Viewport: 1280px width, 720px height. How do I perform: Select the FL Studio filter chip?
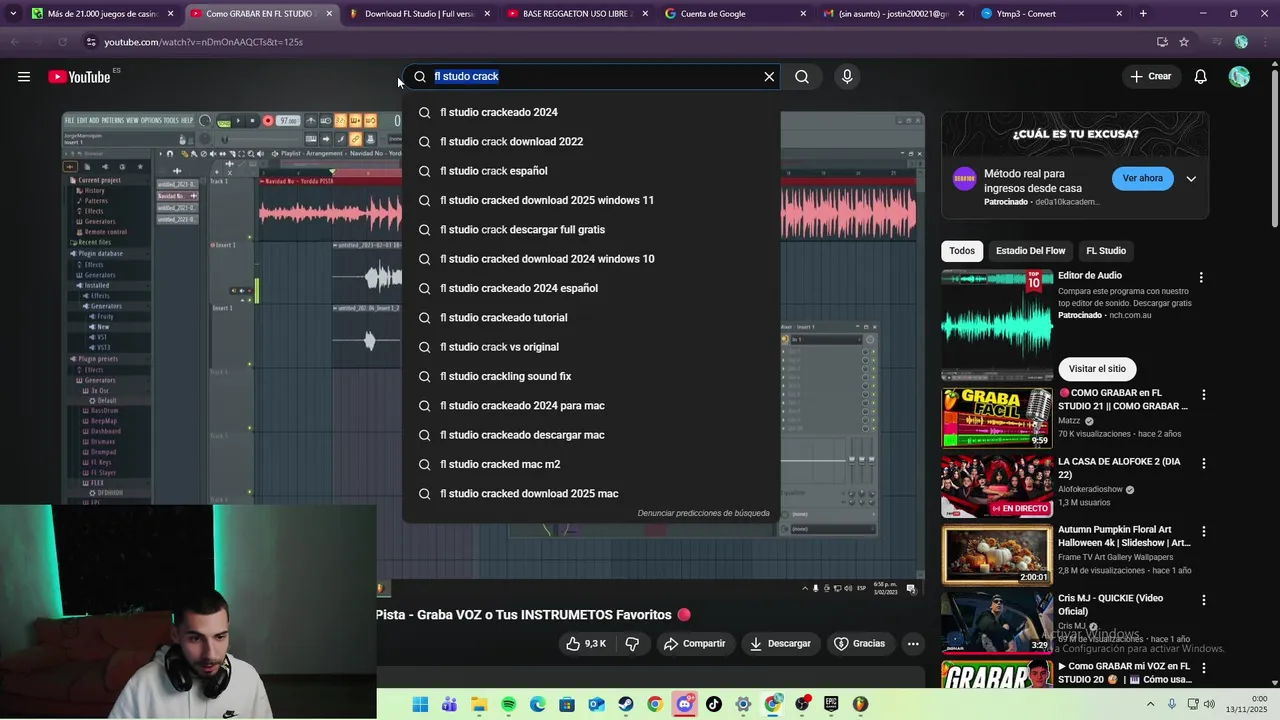[x=1106, y=251]
